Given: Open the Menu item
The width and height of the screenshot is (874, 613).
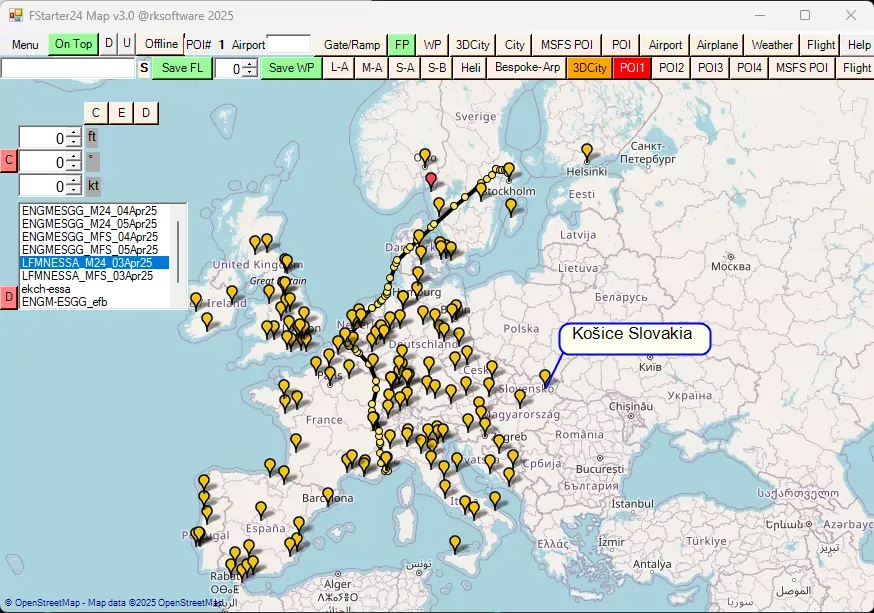Looking at the screenshot, I should click(25, 44).
